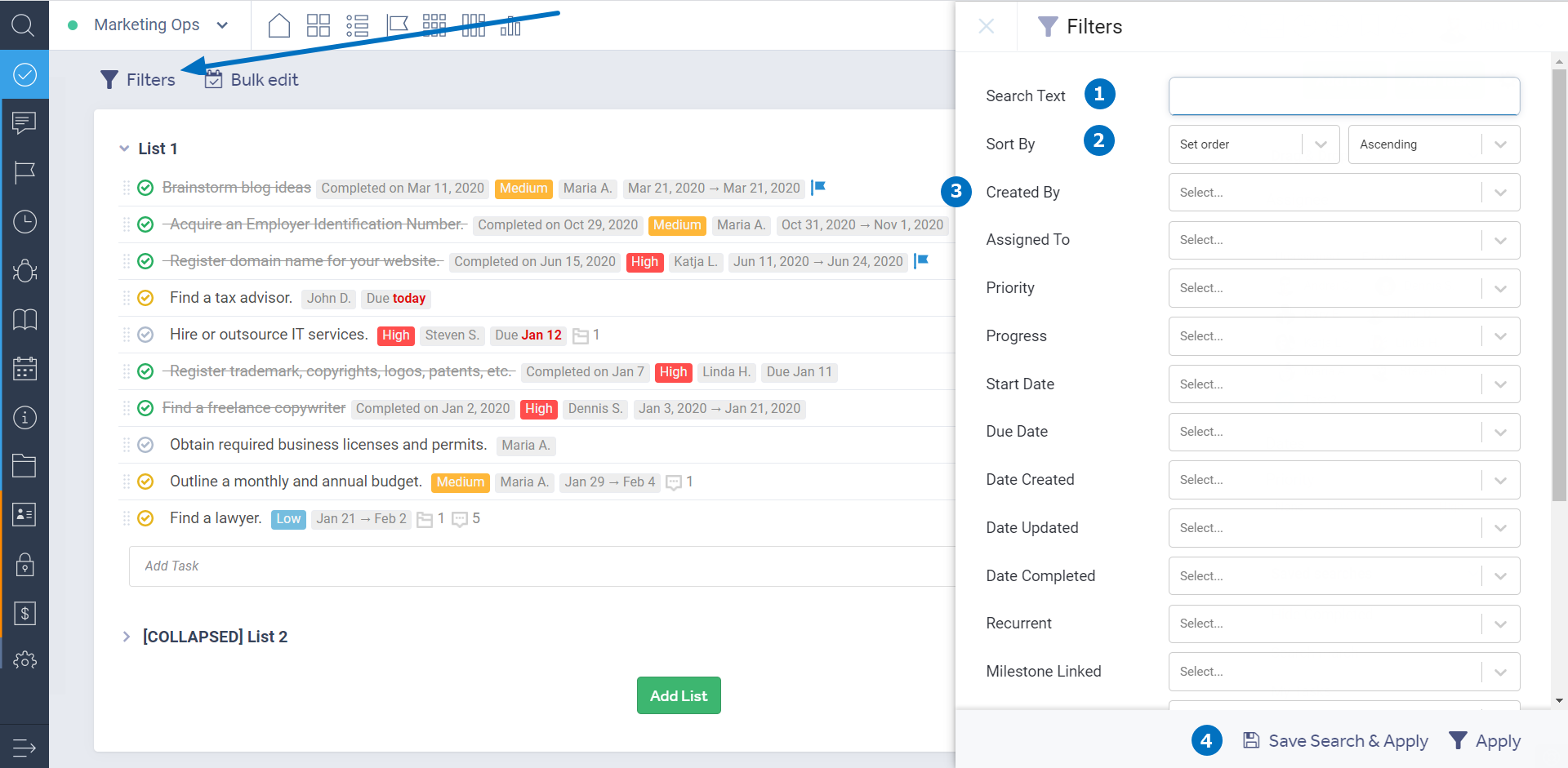Uncheck completed 'Brainstorm blog ideas' task
1568x768 pixels.
coord(145,188)
